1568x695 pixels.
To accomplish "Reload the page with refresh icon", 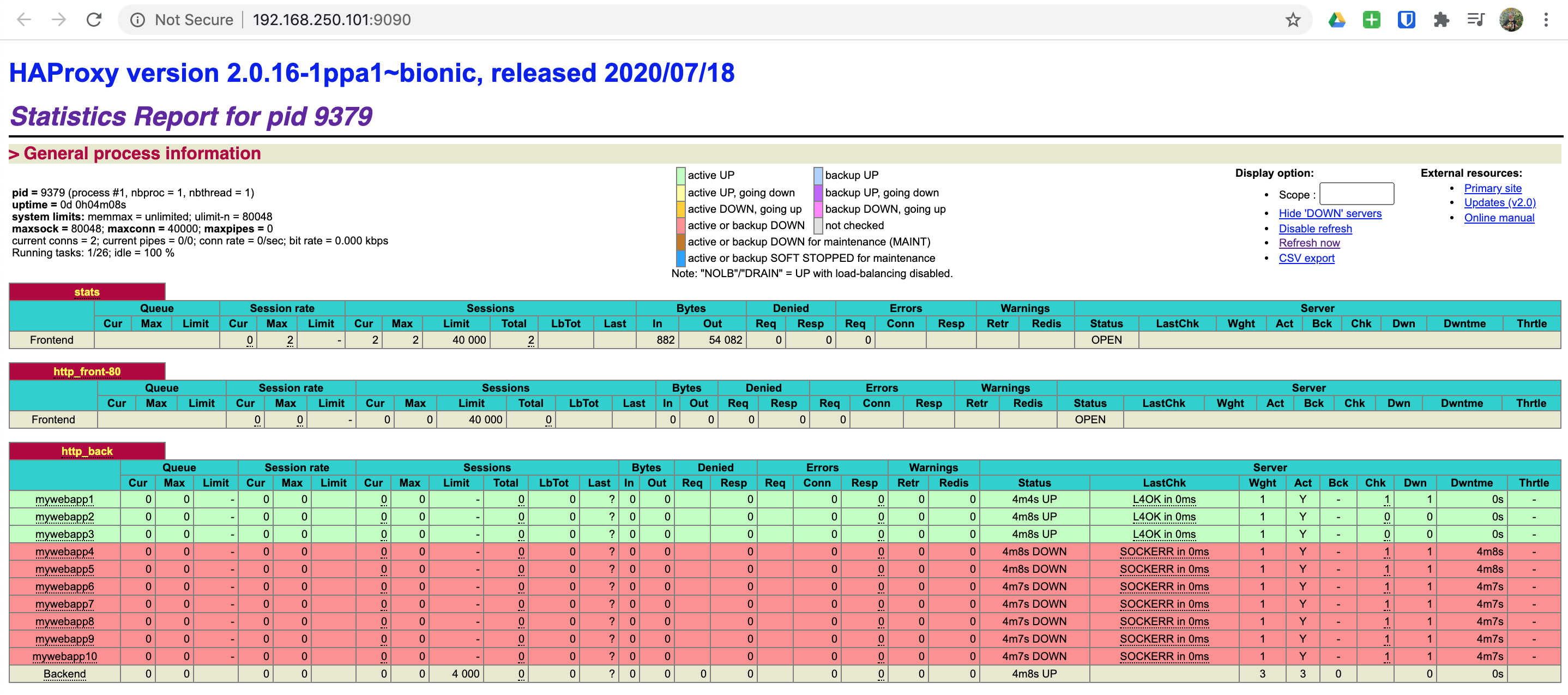I will point(94,20).
